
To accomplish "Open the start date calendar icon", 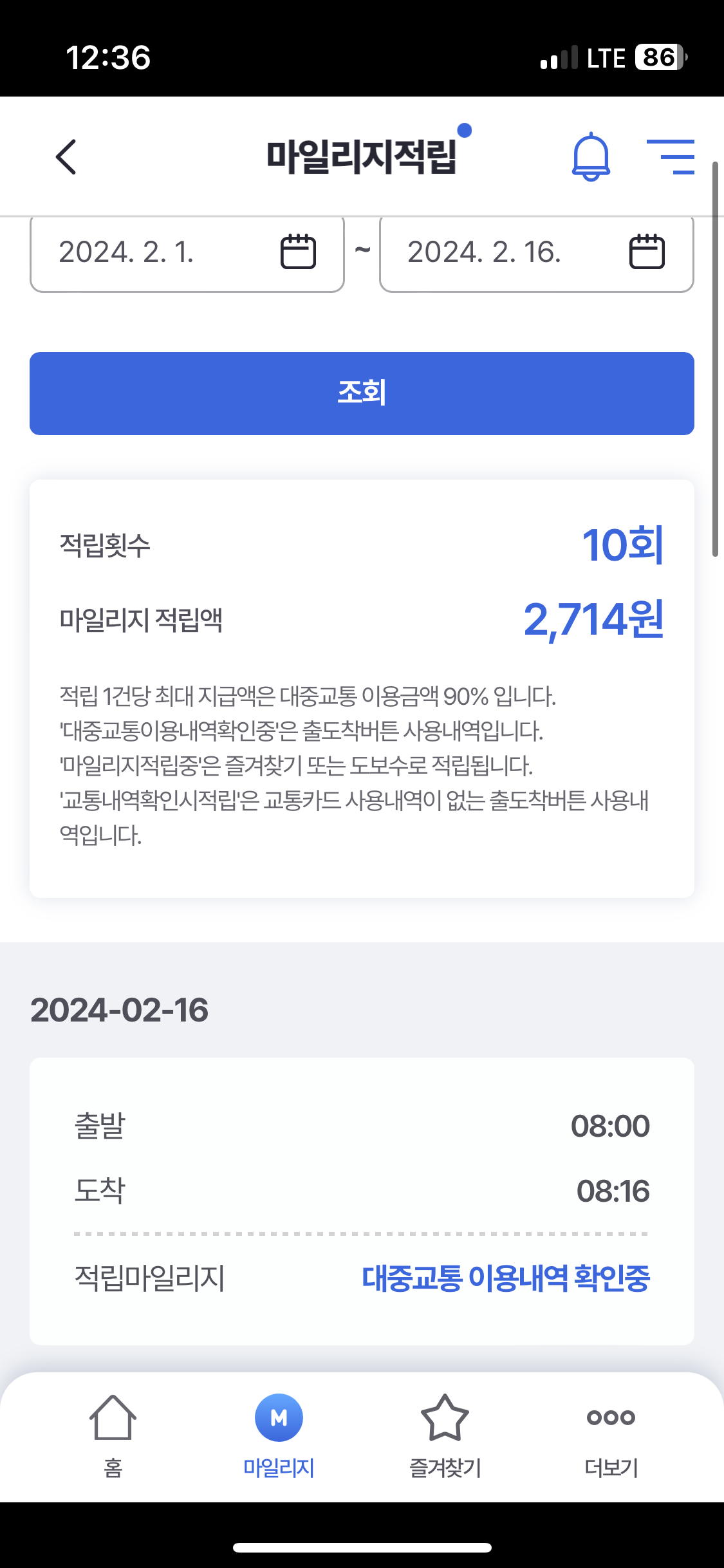I will click(x=298, y=251).
